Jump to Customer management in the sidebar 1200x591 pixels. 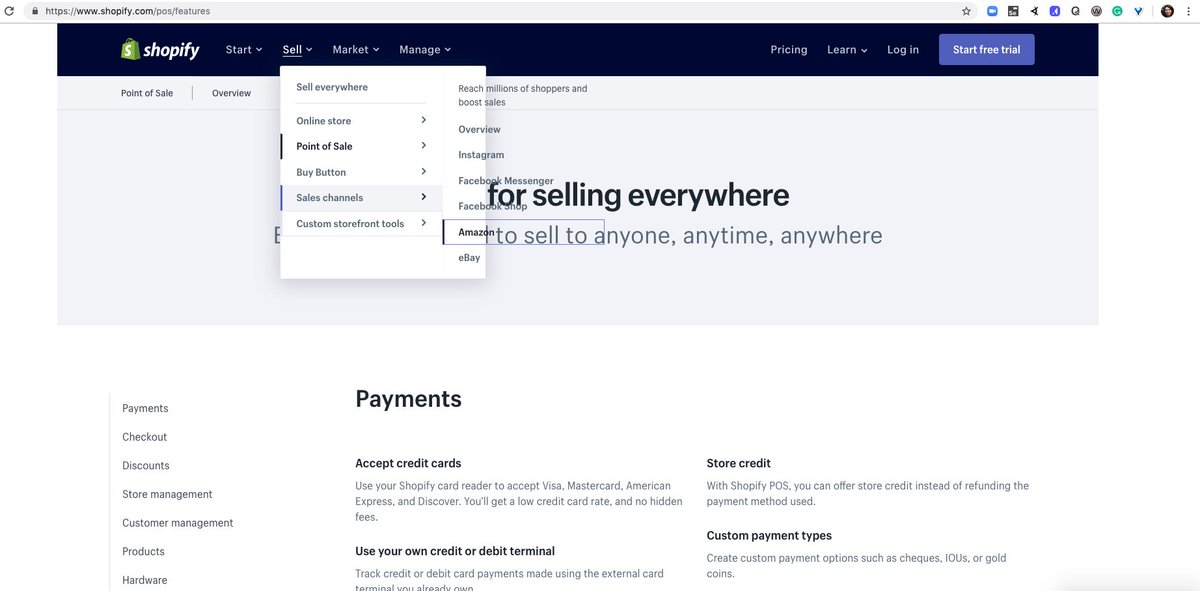pyautogui.click(x=177, y=523)
